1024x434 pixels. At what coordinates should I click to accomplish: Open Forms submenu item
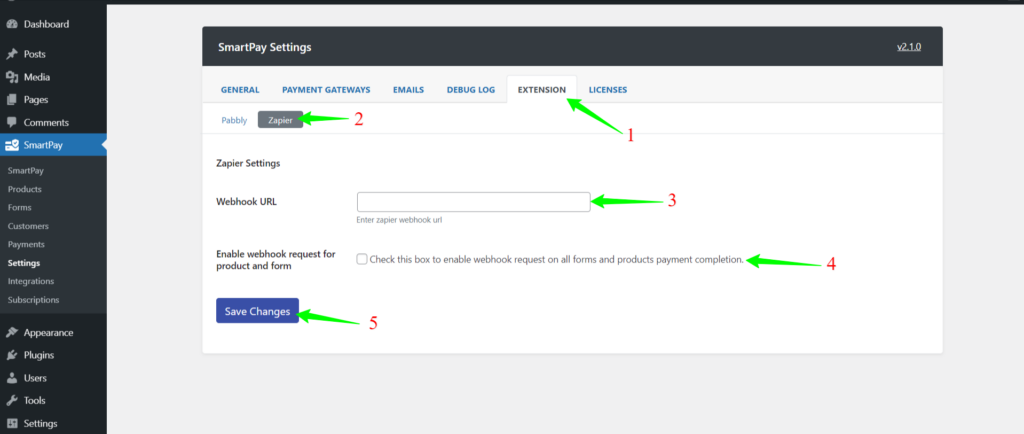point(20,208)
